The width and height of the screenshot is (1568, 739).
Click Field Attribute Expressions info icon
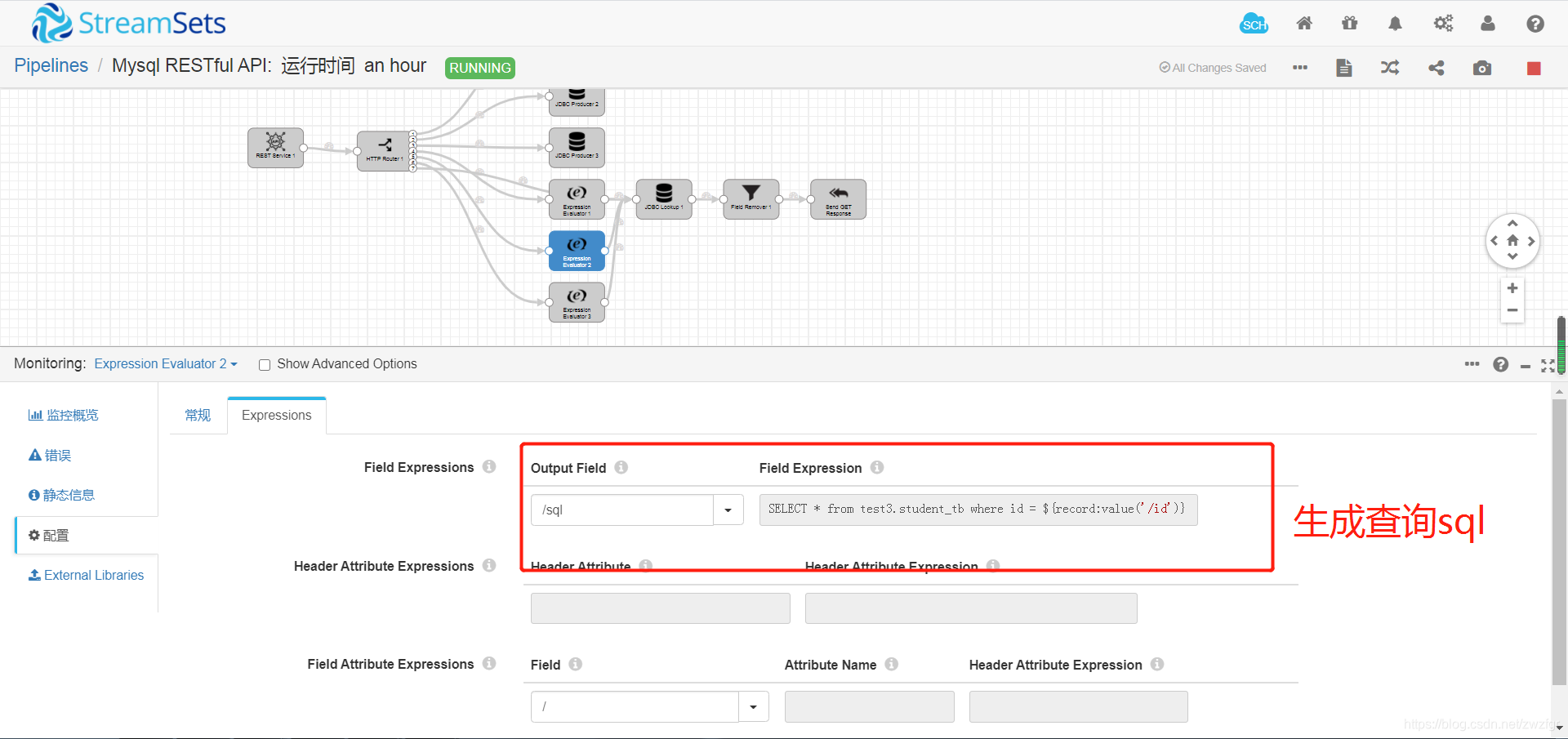tap(489, 663)
